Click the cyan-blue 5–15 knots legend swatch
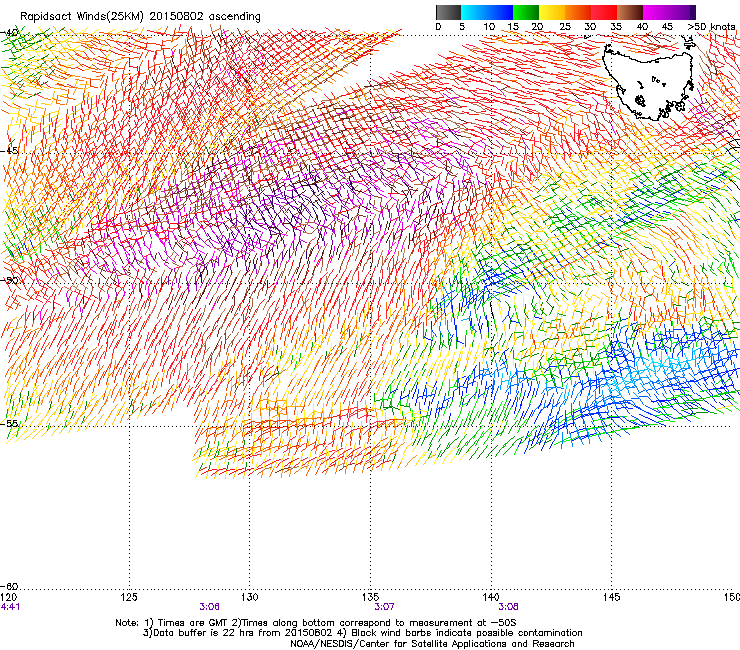740x650 pixels. [x=487, y=12]
